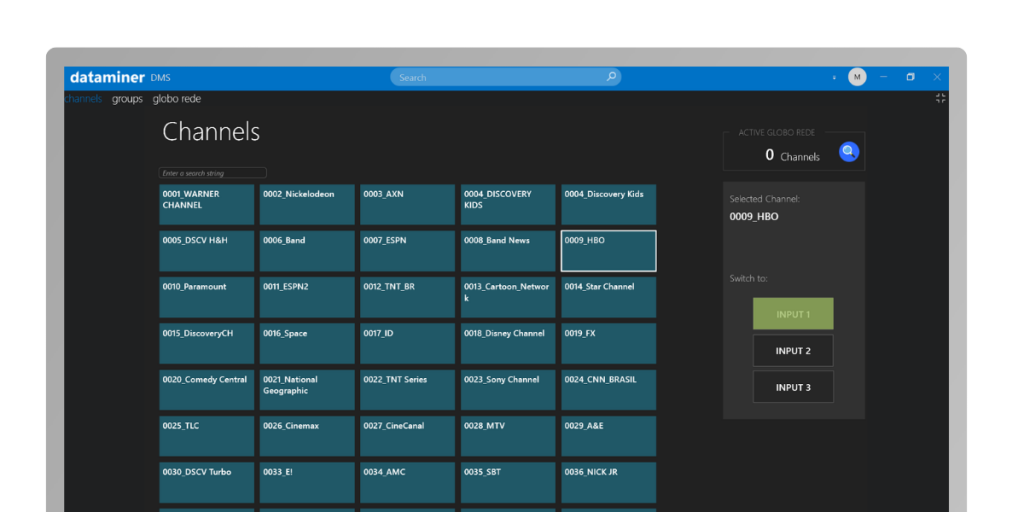Pick channel 0029_A&E
This screenshot has height=512, width=1024.
[609, 436]
